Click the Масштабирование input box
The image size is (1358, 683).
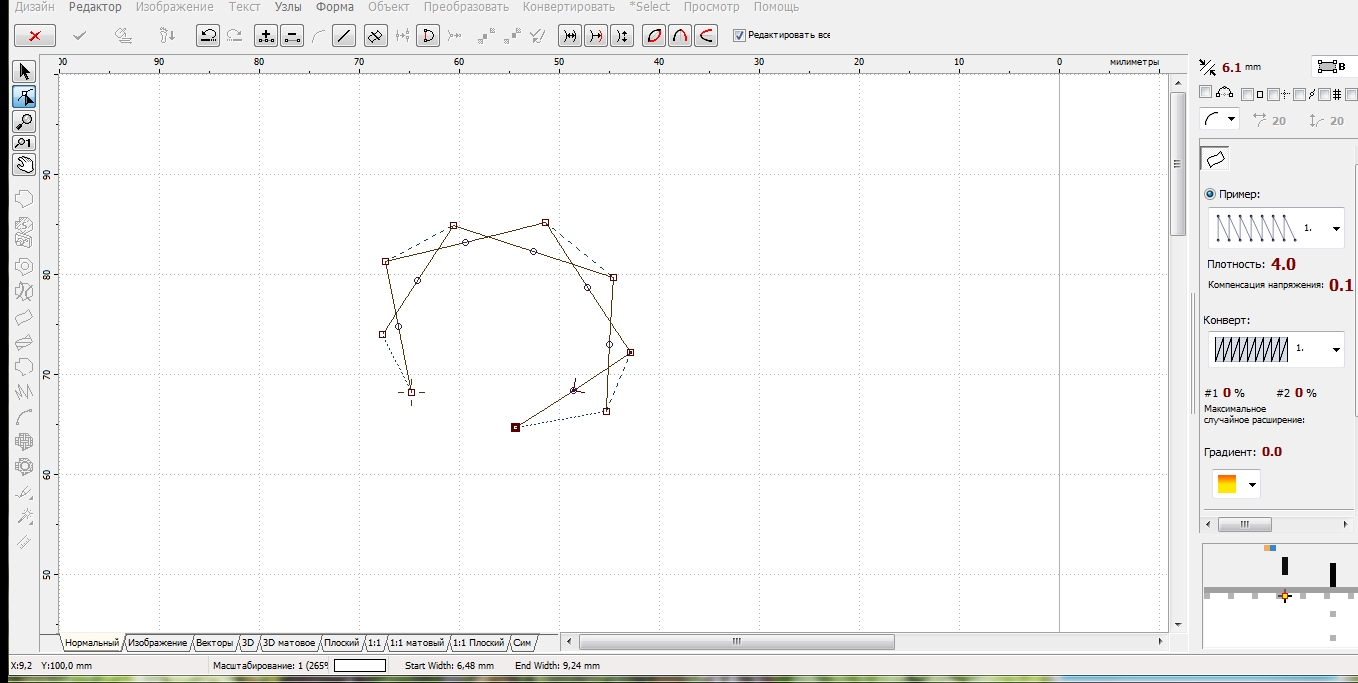pos(360,665)
